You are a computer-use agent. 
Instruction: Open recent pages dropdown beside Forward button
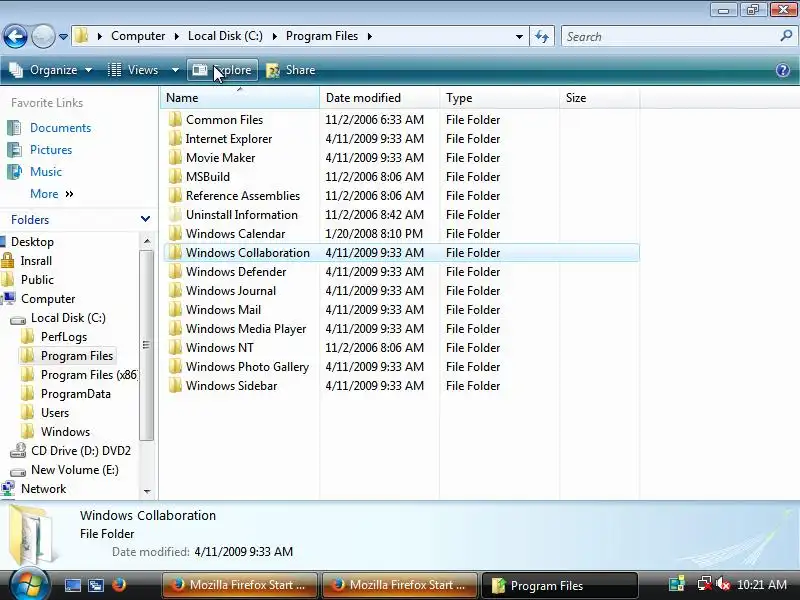click(x=63, y=37)
